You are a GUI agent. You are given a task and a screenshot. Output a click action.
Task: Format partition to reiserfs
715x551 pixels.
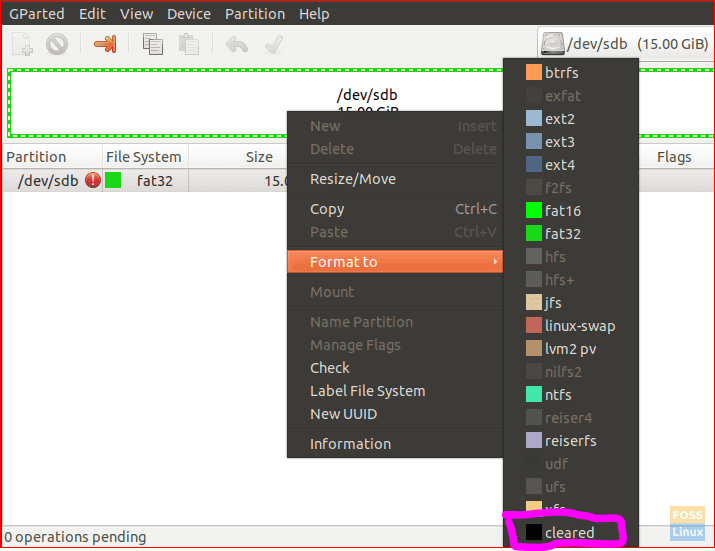click(571, 441)
